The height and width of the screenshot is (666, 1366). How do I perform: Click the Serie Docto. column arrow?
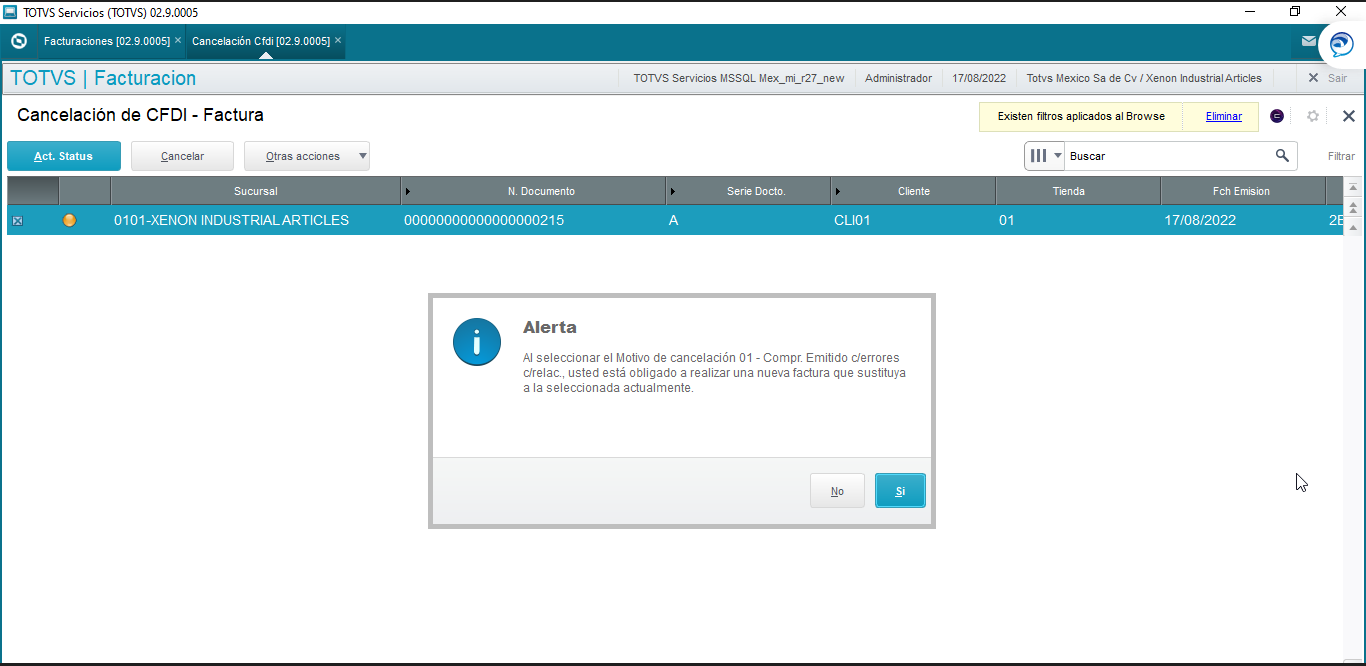point(673,191)
